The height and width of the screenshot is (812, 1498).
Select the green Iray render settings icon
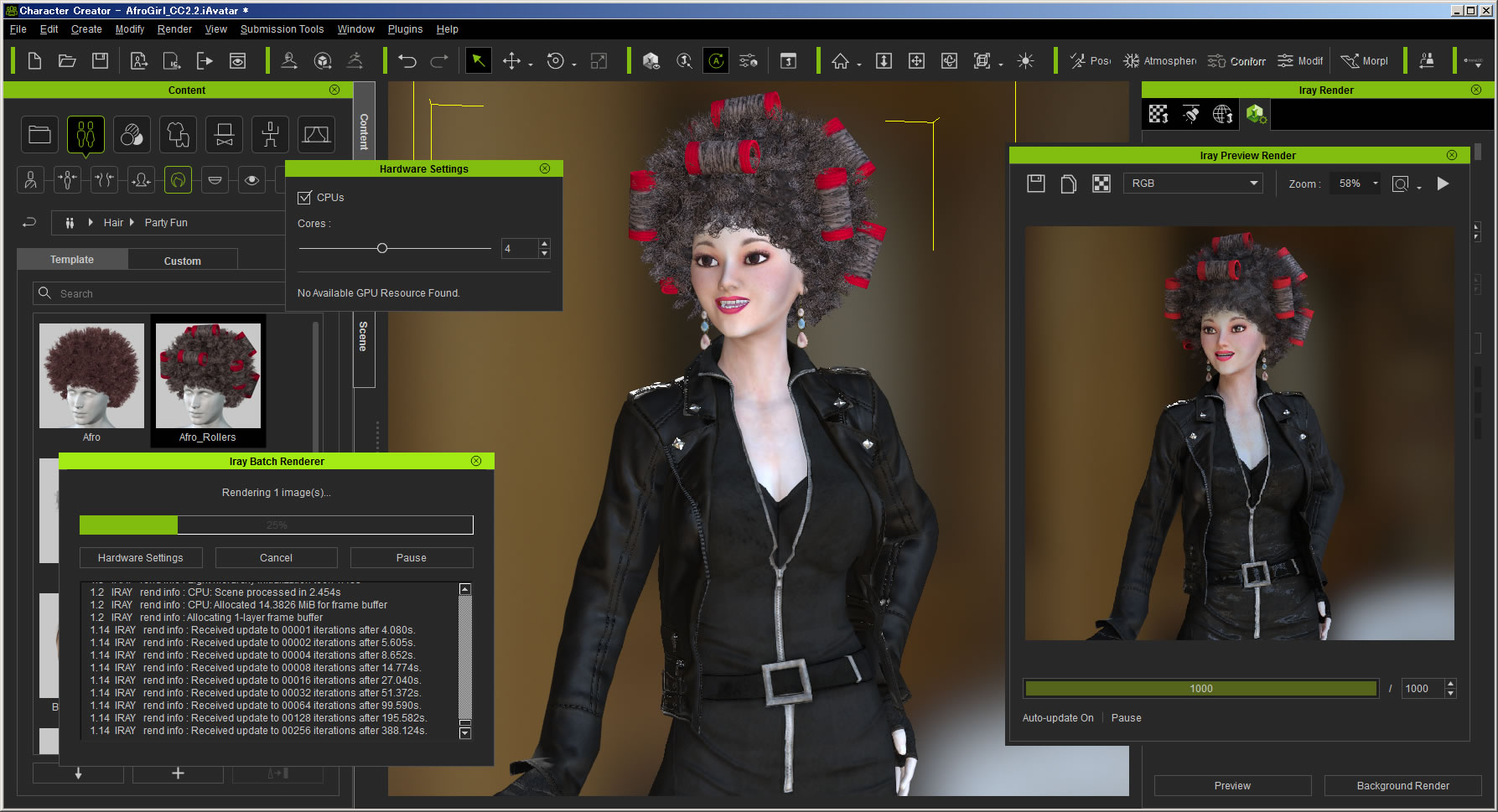pos(1255,114)
